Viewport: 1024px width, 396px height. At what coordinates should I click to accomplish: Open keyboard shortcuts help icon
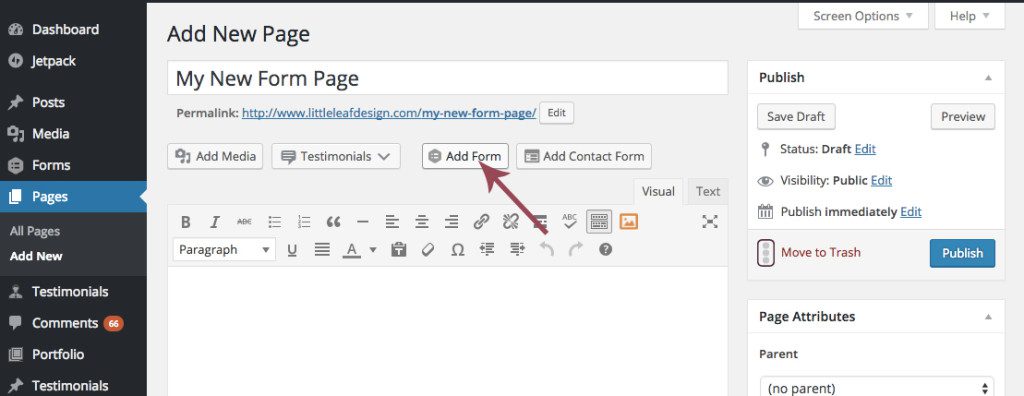click(605, 250)
